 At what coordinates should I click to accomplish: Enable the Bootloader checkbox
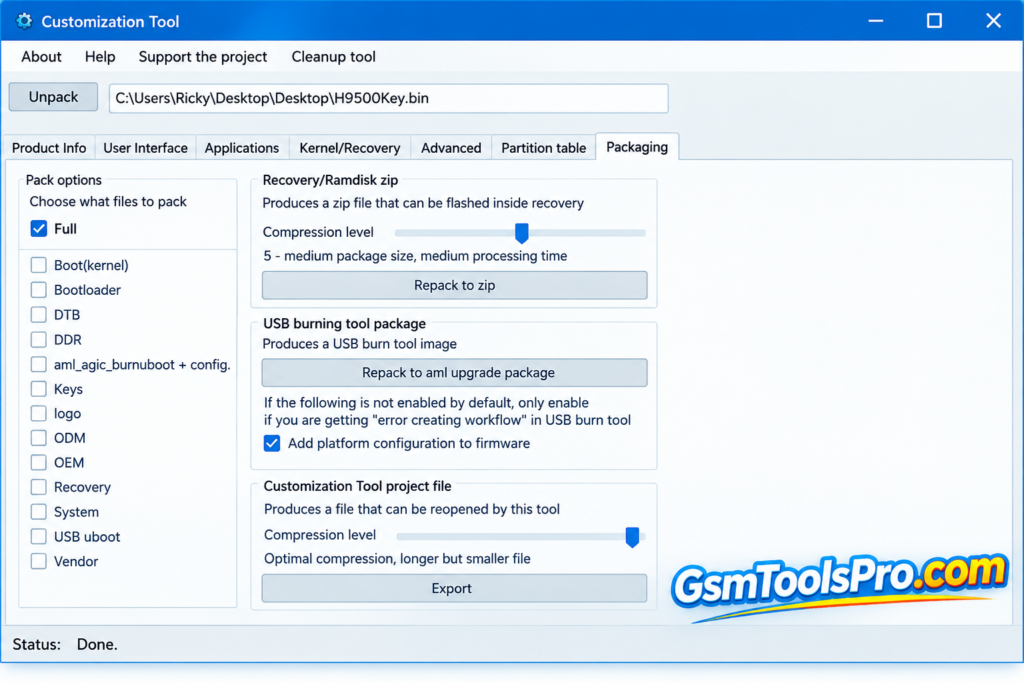(39, 290)
